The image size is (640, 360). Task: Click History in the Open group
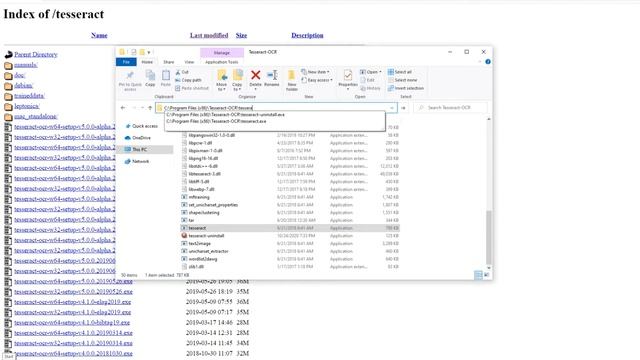[x=370, y=88]
